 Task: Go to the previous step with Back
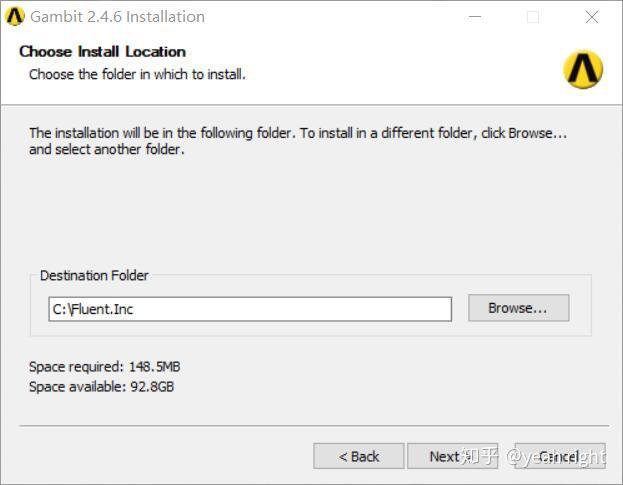(x=359, y=456)
